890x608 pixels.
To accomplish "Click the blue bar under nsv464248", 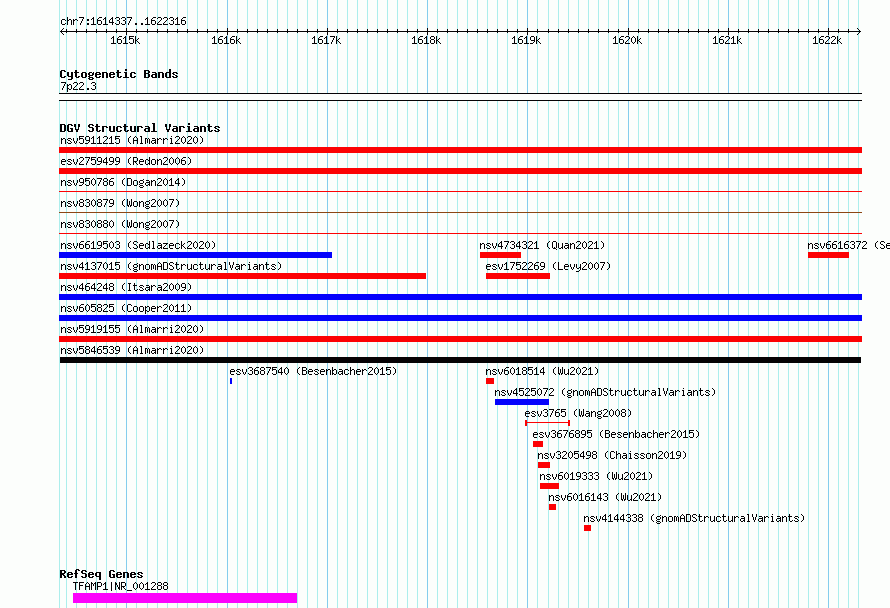I will point(460,297).
